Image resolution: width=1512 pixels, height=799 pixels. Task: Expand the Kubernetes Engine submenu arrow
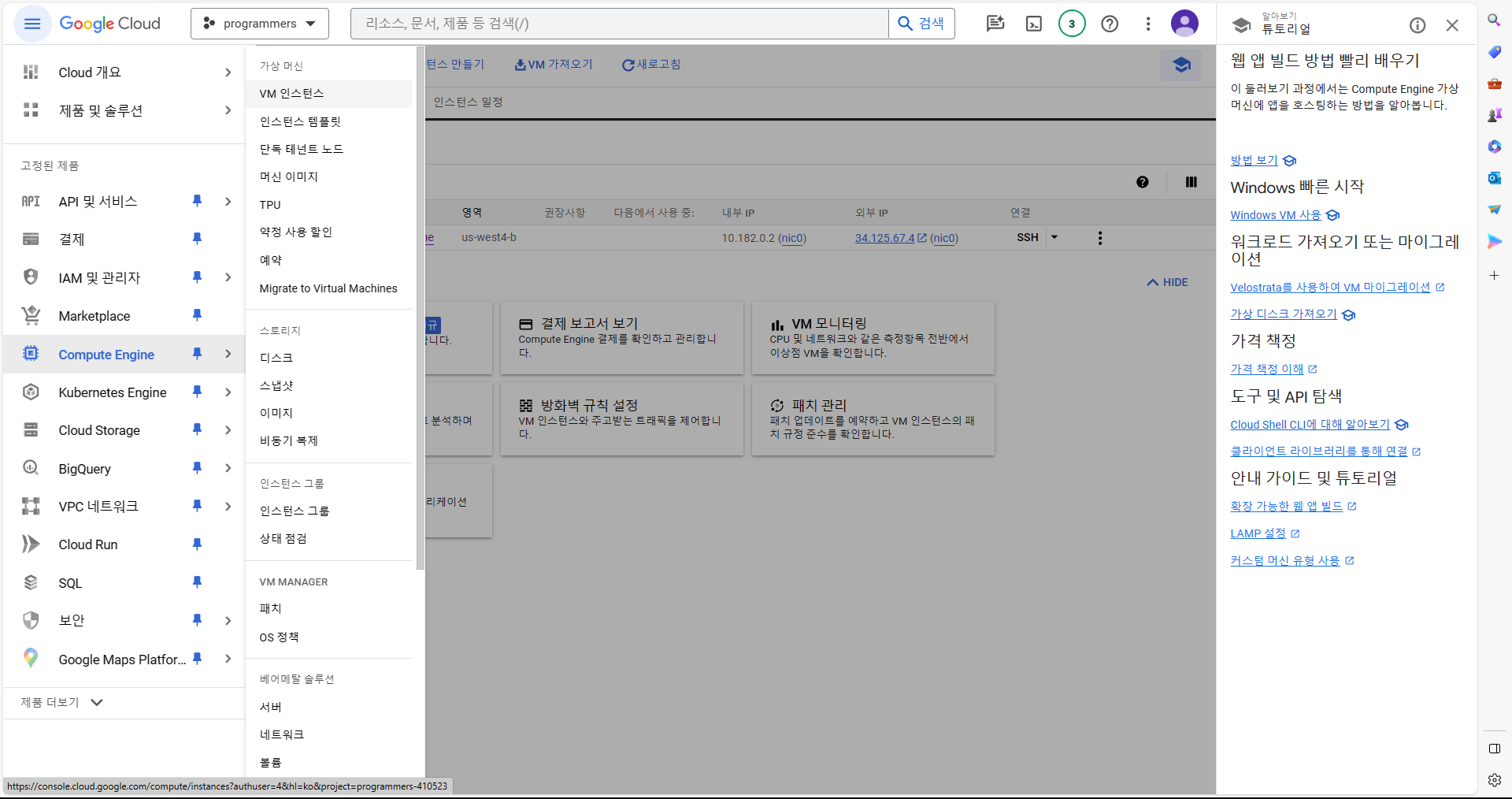(228, 392)
